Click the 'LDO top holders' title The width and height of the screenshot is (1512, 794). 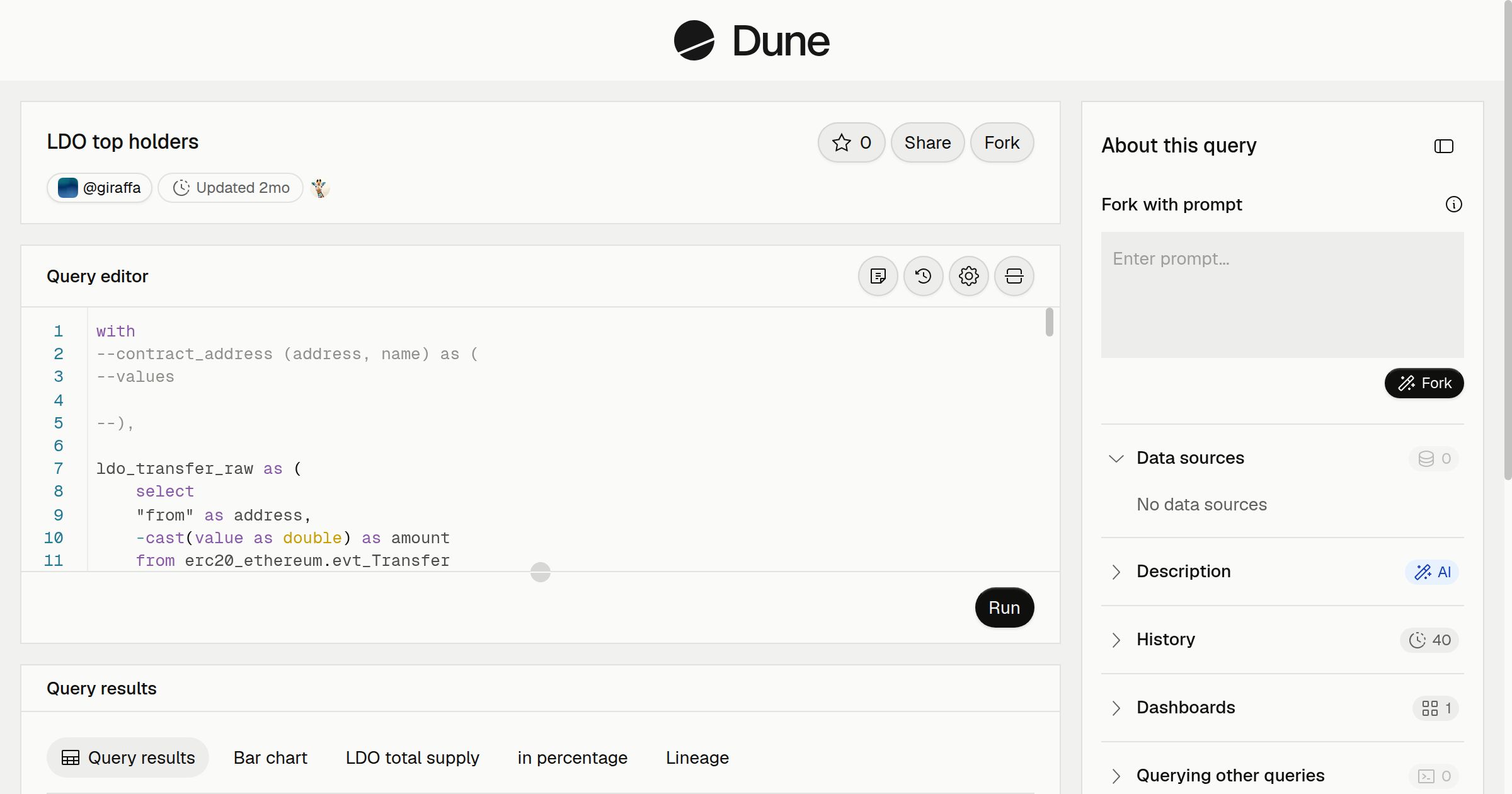[122, 142]
